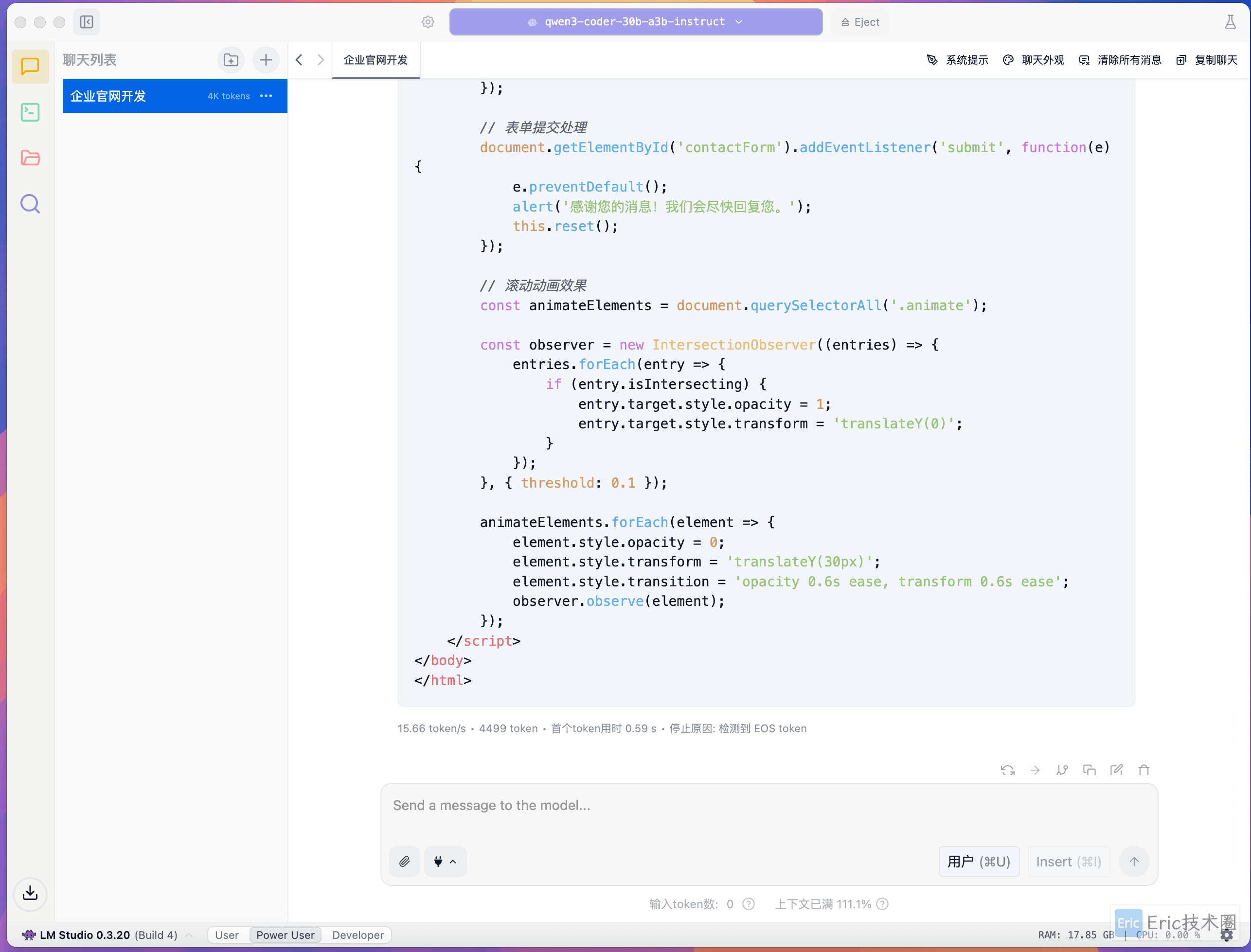Eject the loaded model
Image resolution: width=1251 pixels, height=952 pixels.
(860, 22)
